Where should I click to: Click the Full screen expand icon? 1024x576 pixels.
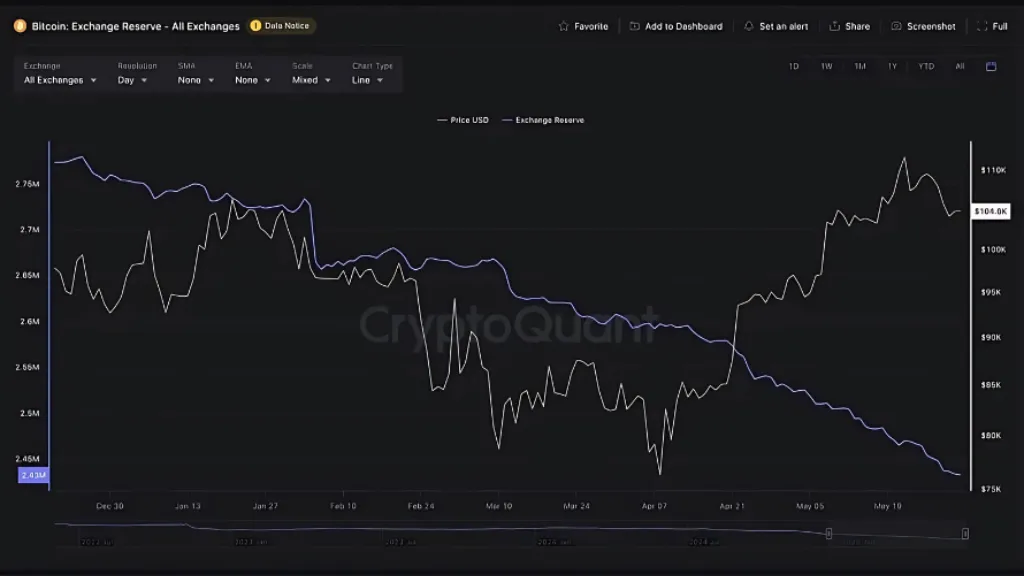click(x=982, y=26)
